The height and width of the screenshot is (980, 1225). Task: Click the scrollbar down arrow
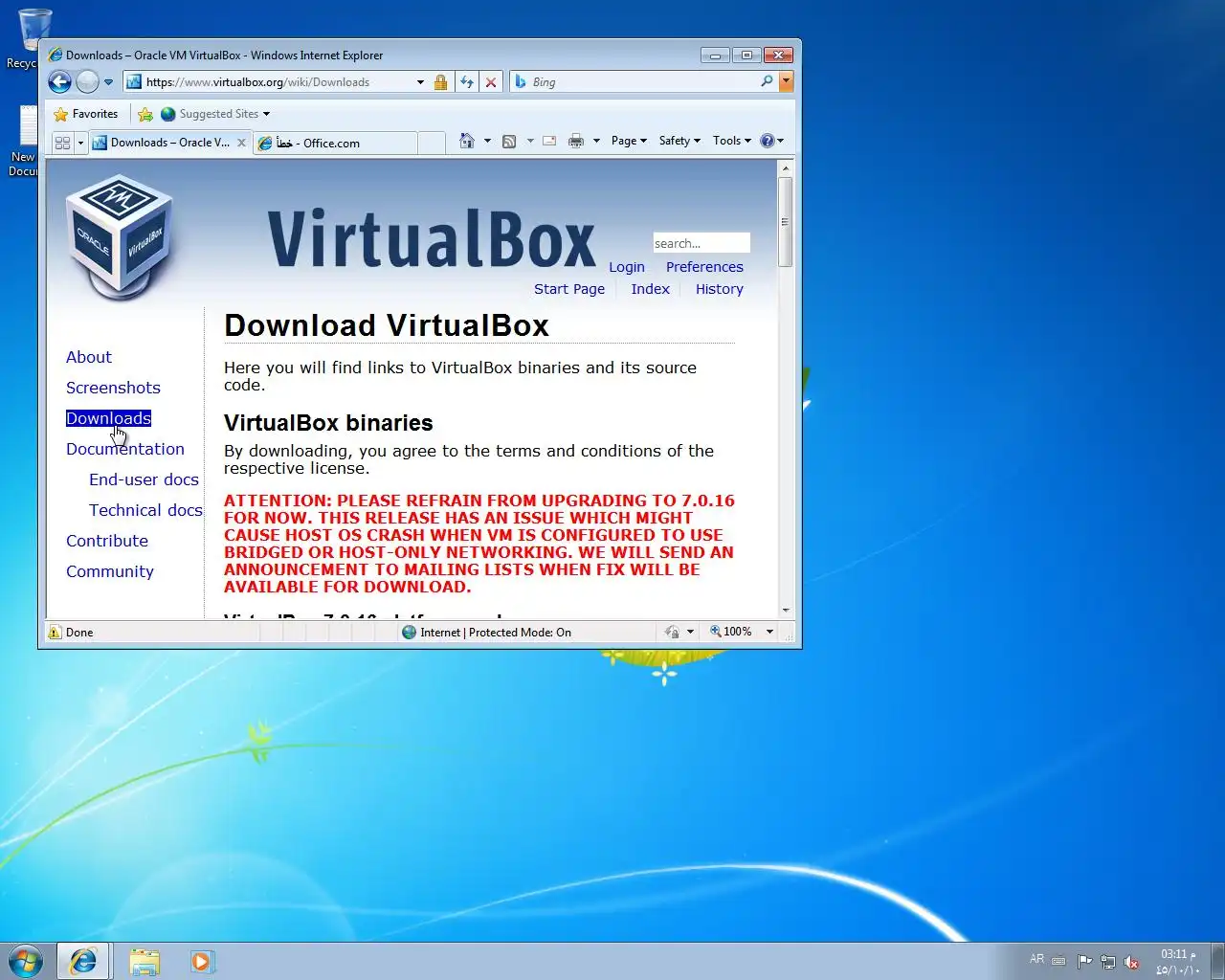(786, 610)
